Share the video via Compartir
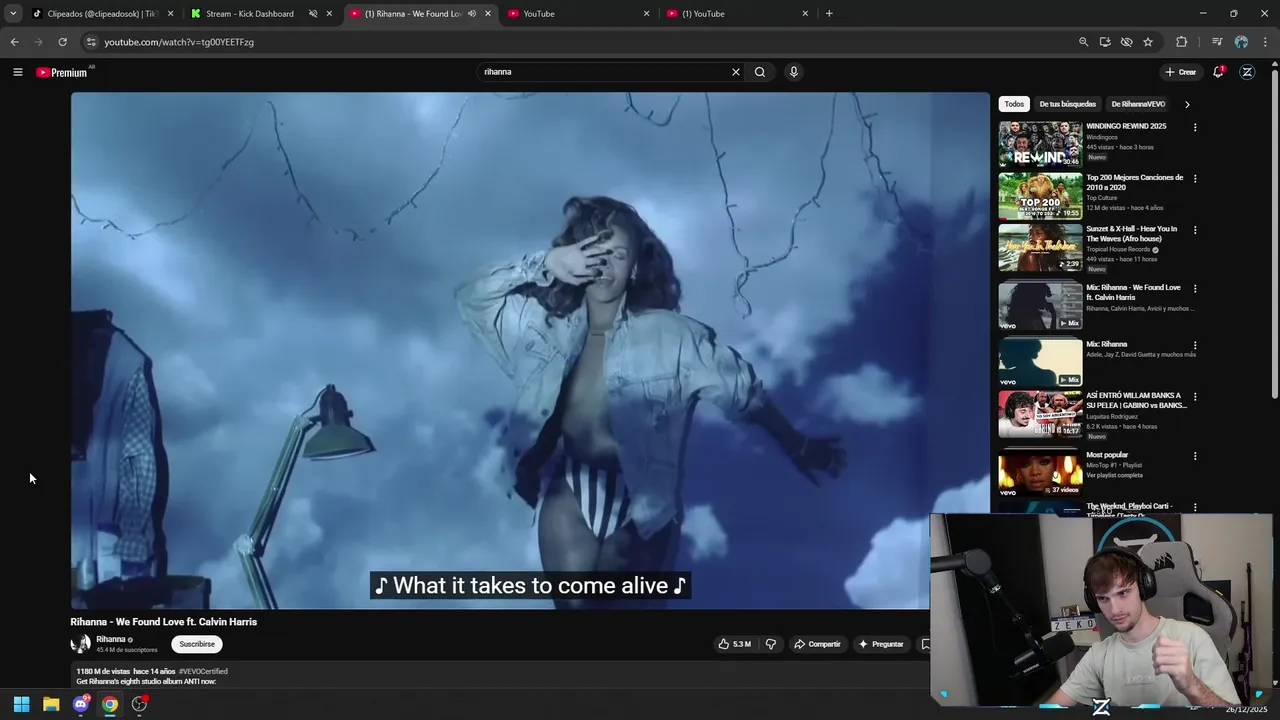The width and height of the screenshot is (1280, 720). point(817,644)
